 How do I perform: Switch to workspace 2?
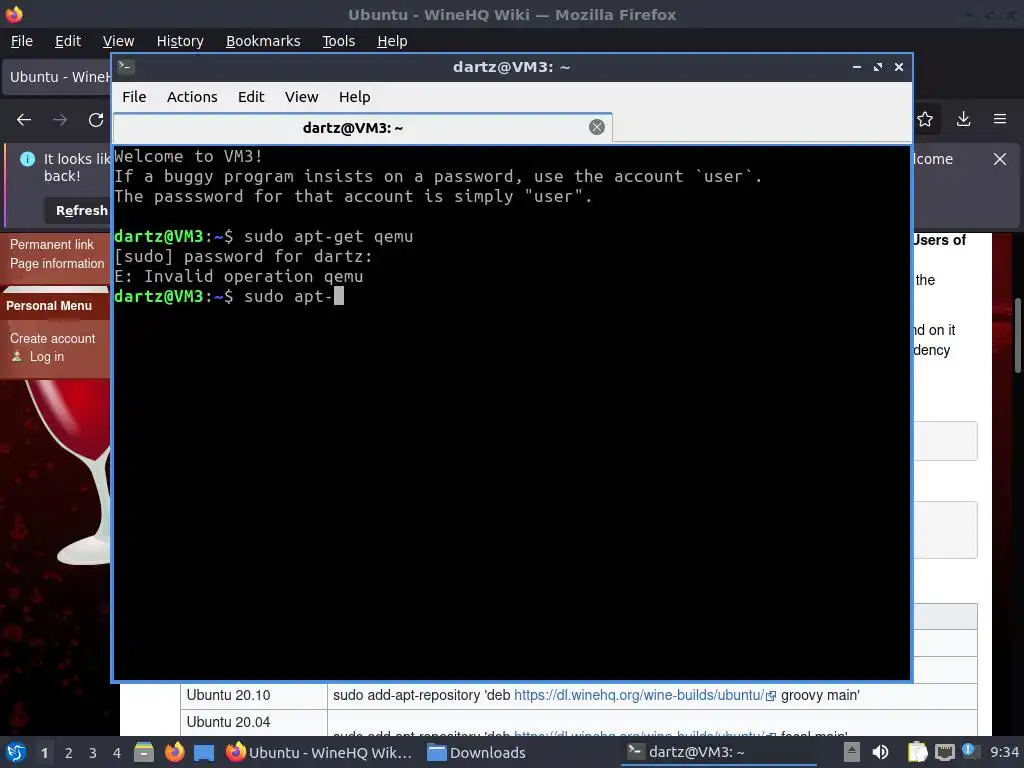coord(69,753)
